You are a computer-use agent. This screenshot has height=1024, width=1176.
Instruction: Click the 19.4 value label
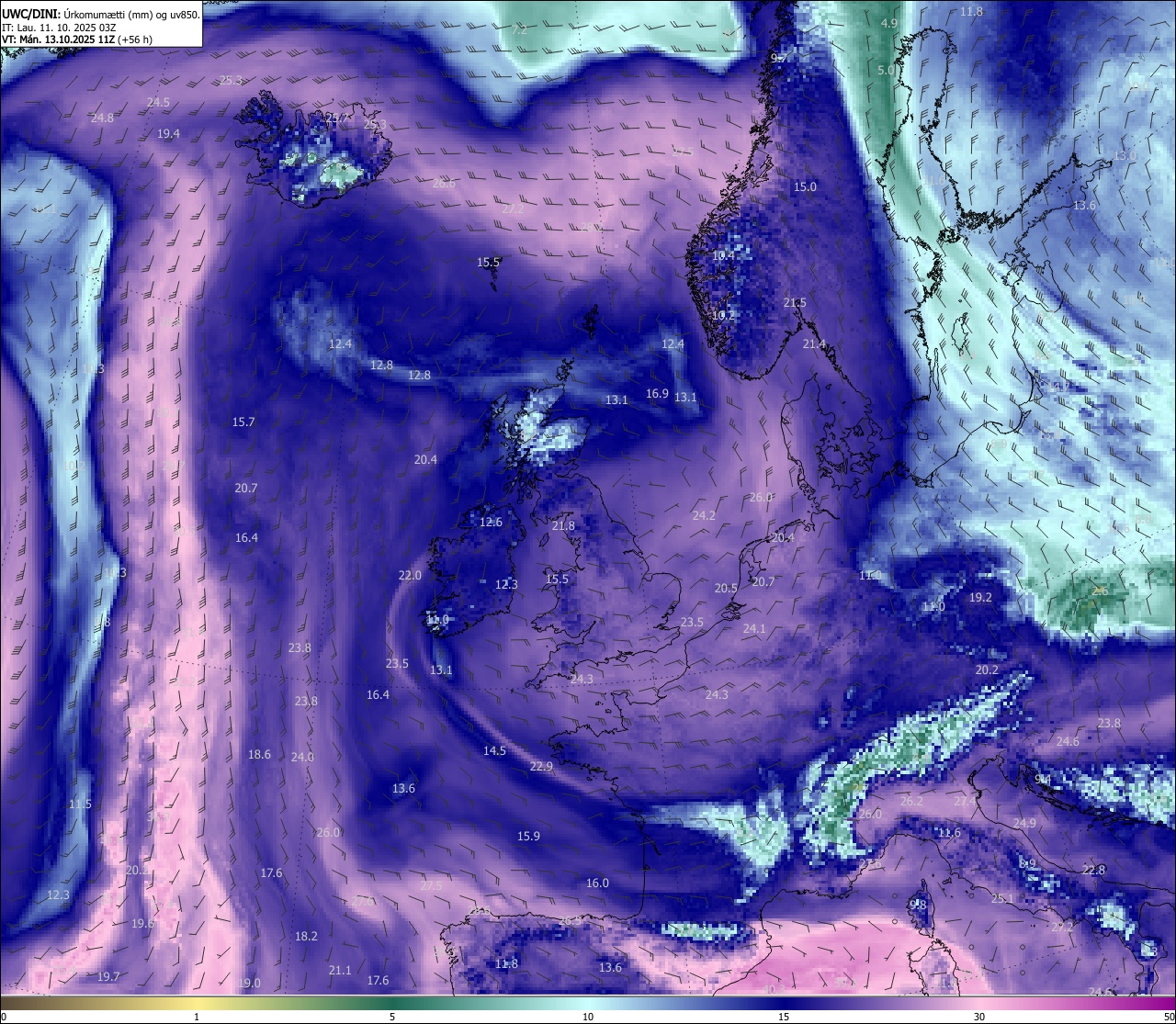[x=168, y=133]
